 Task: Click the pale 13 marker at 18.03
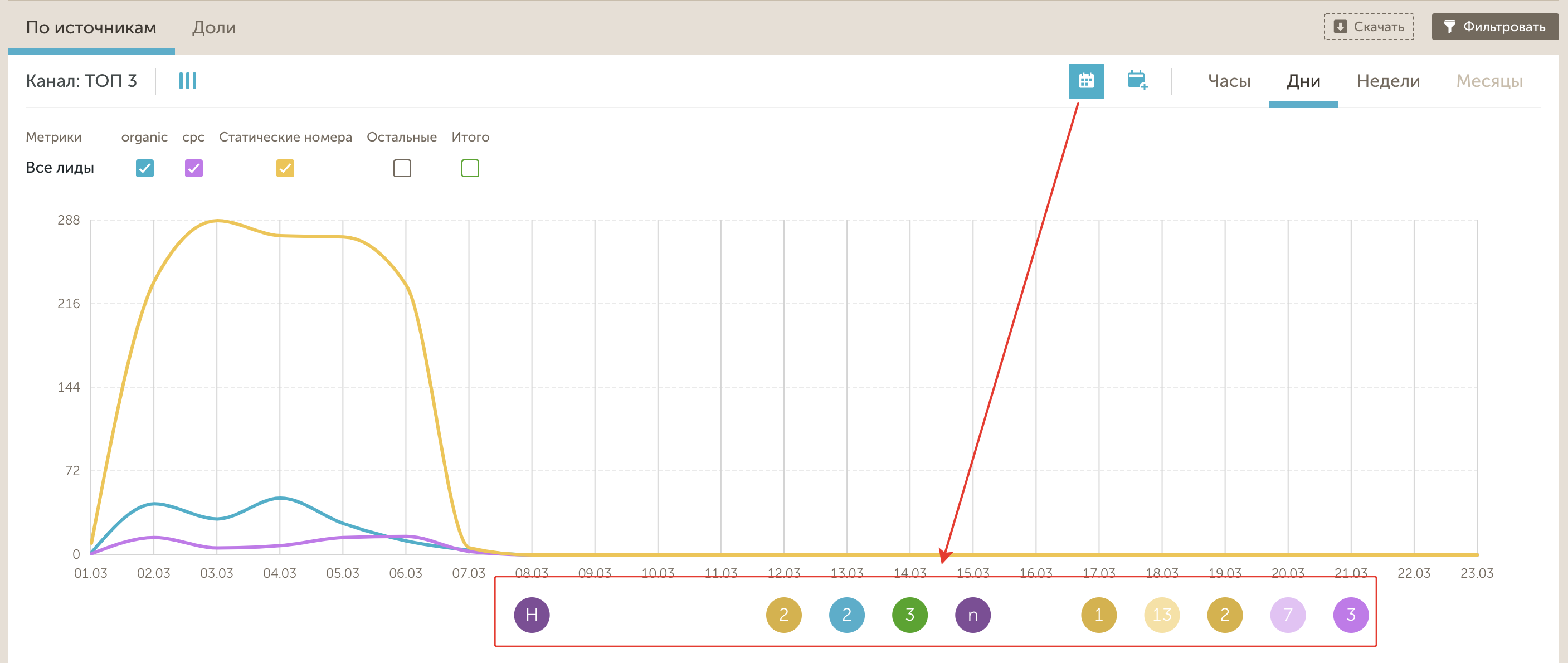[1161, 615]
